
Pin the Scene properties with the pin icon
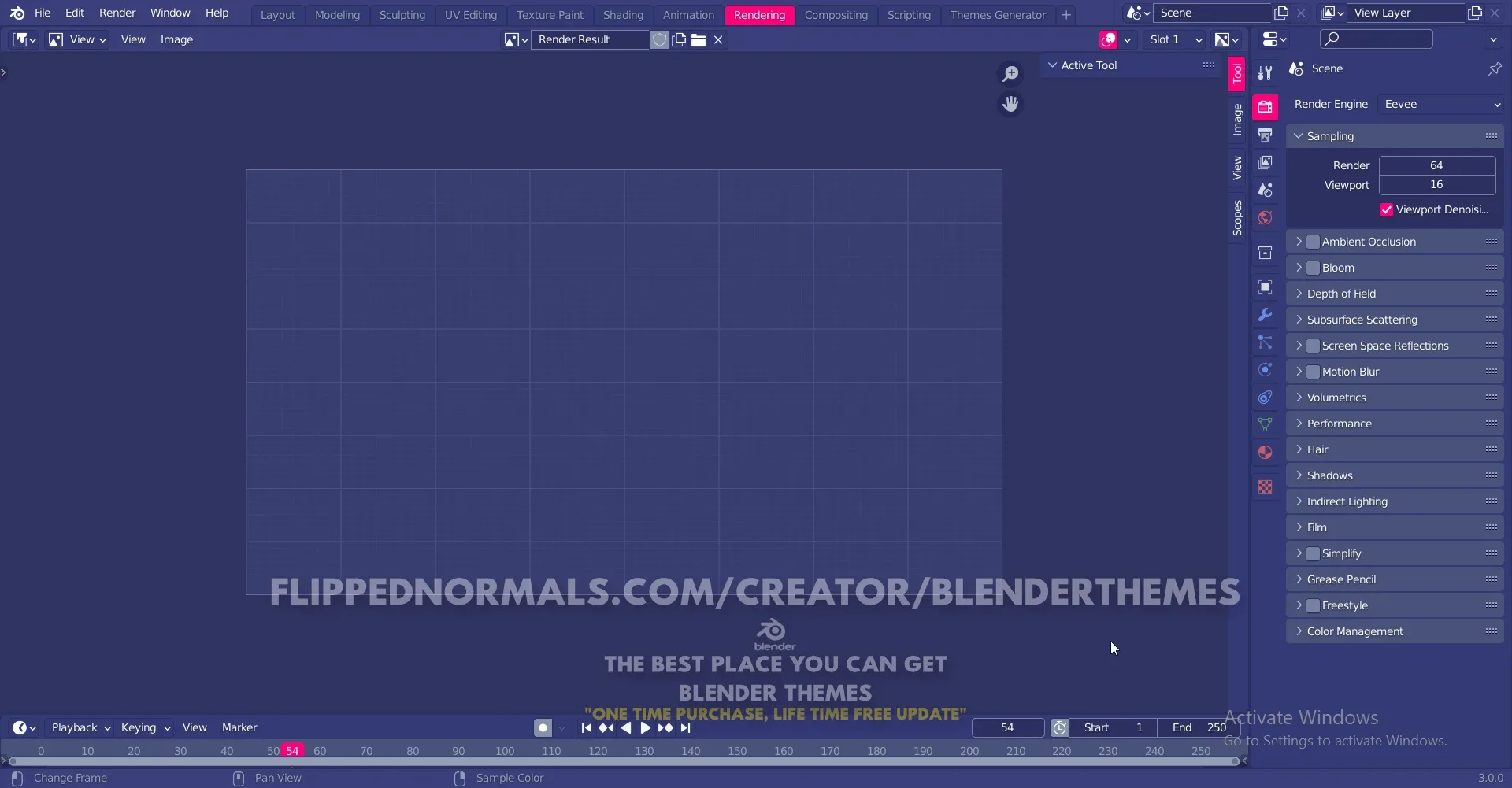pos(1494,68)
